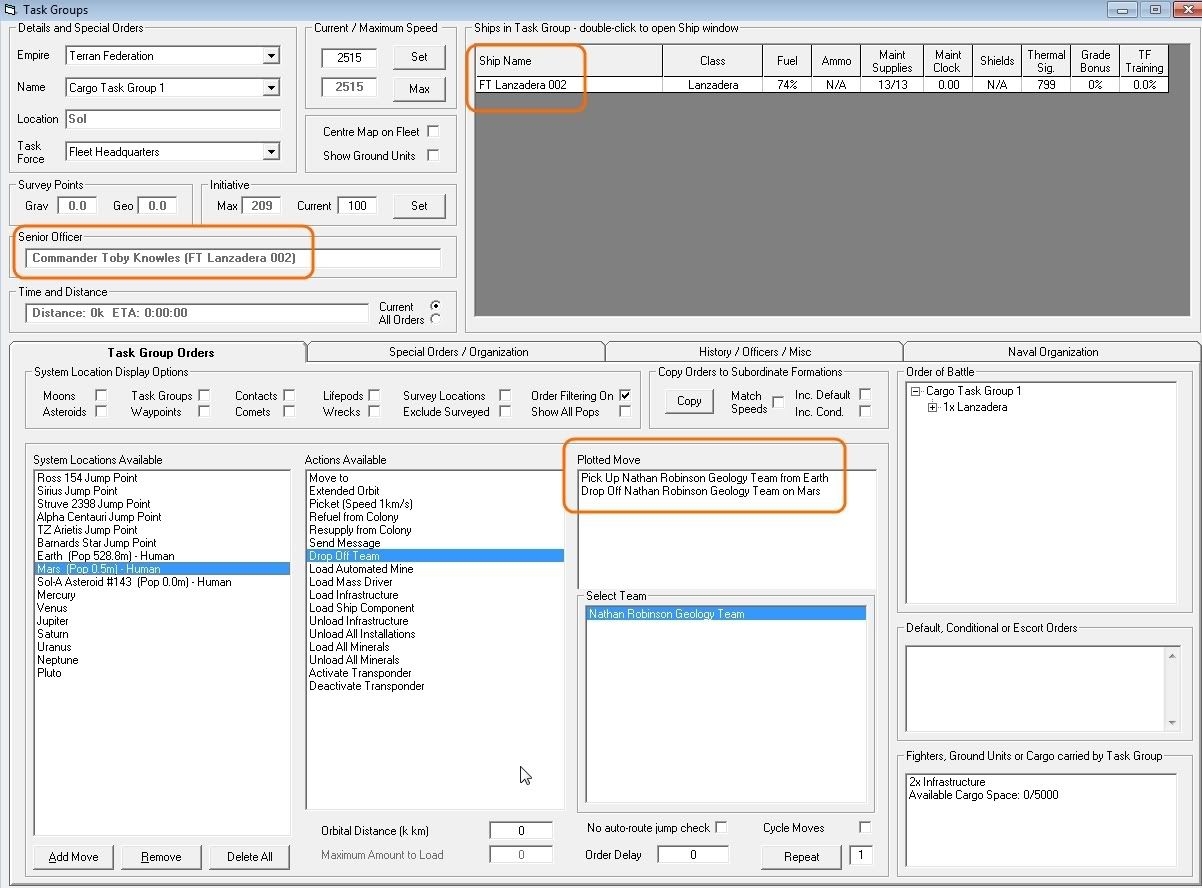Select the All Orders radio button
Screen dimensions: 1202x888
435,319
